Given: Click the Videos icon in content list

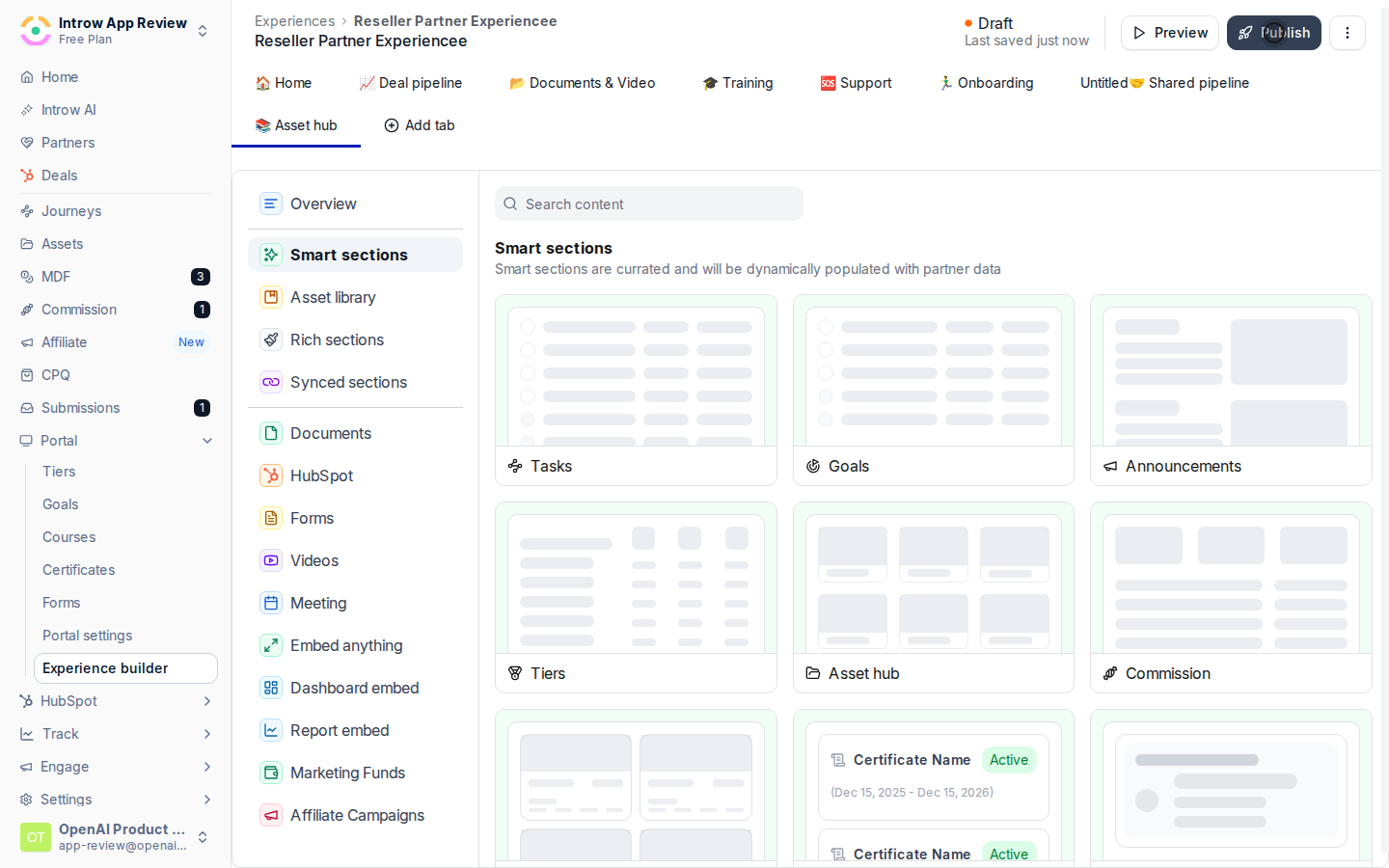Looking at the screenshot, I should 271,560.
